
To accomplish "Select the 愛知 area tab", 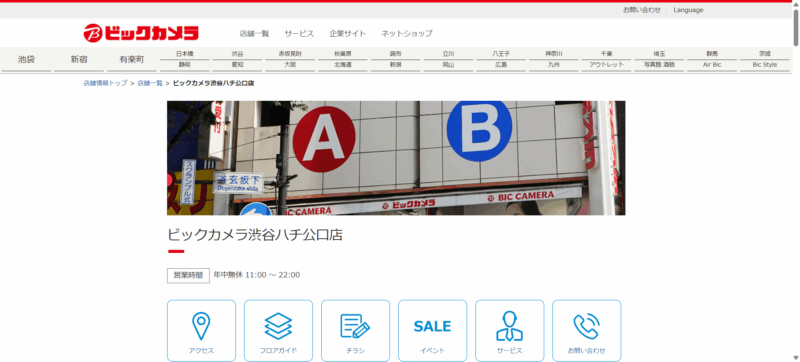I will point(237,65).
